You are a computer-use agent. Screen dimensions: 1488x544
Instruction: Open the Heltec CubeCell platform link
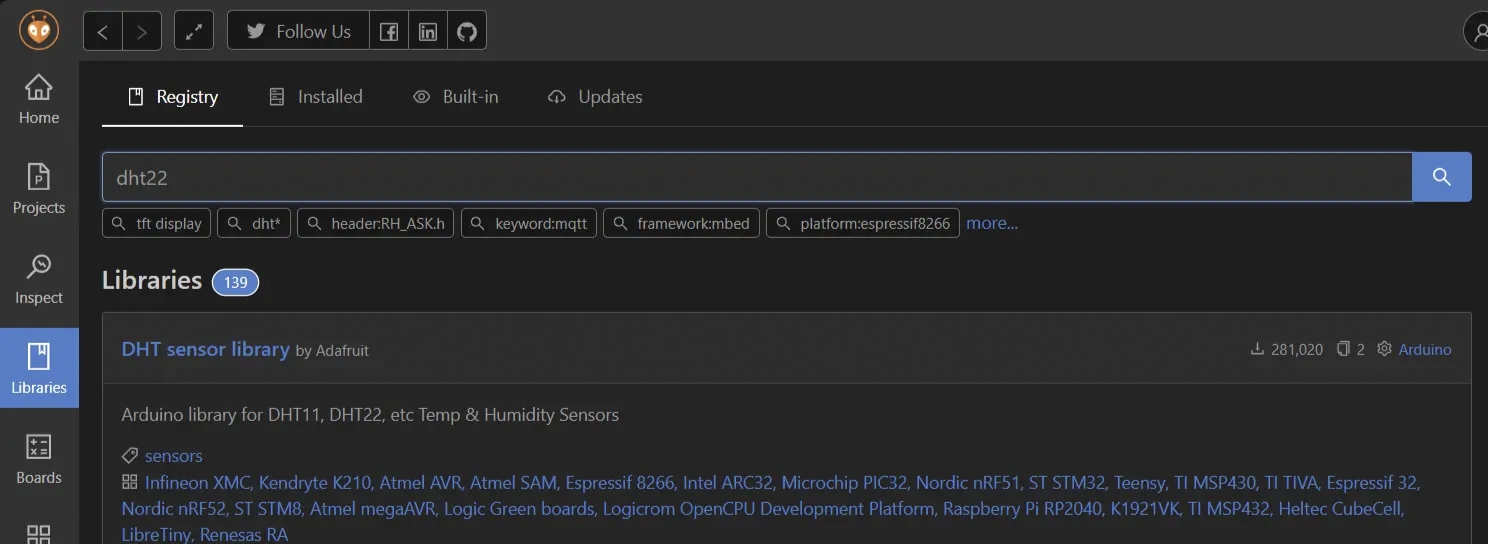click(x=1341, y=509)
